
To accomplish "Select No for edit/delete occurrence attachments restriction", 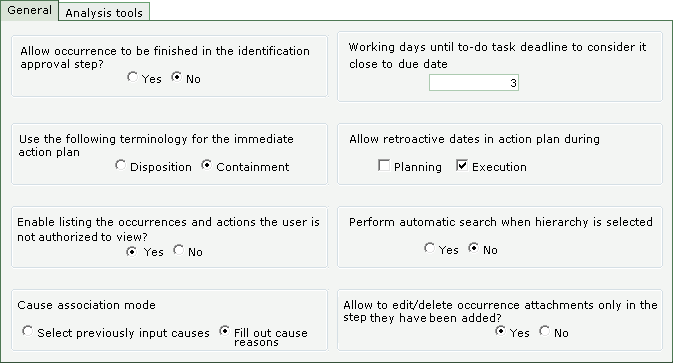I will pyautogui.click(x=544, y=331).
